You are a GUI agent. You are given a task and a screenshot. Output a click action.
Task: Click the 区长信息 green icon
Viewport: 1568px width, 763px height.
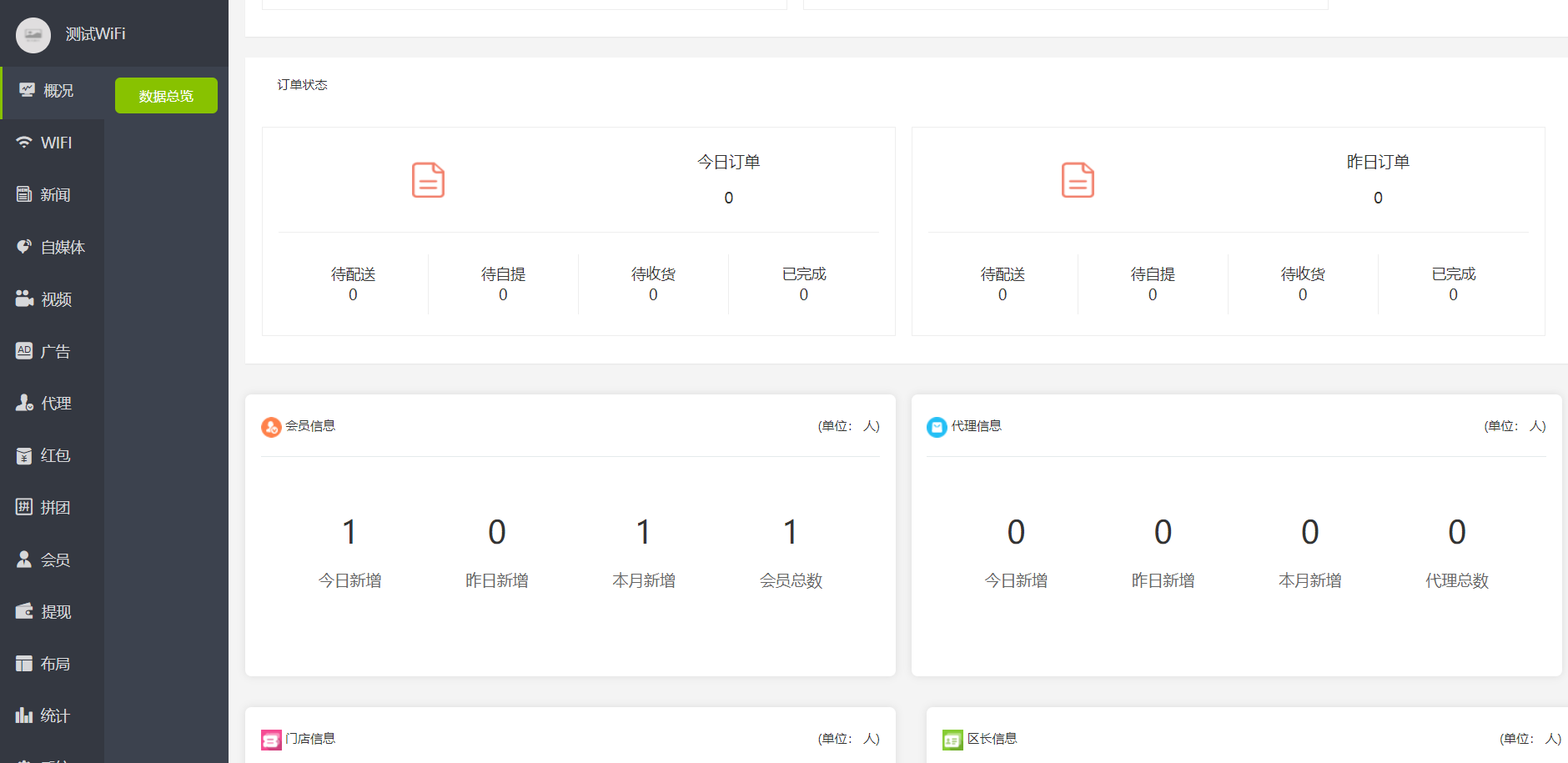(x=952, y=740)
